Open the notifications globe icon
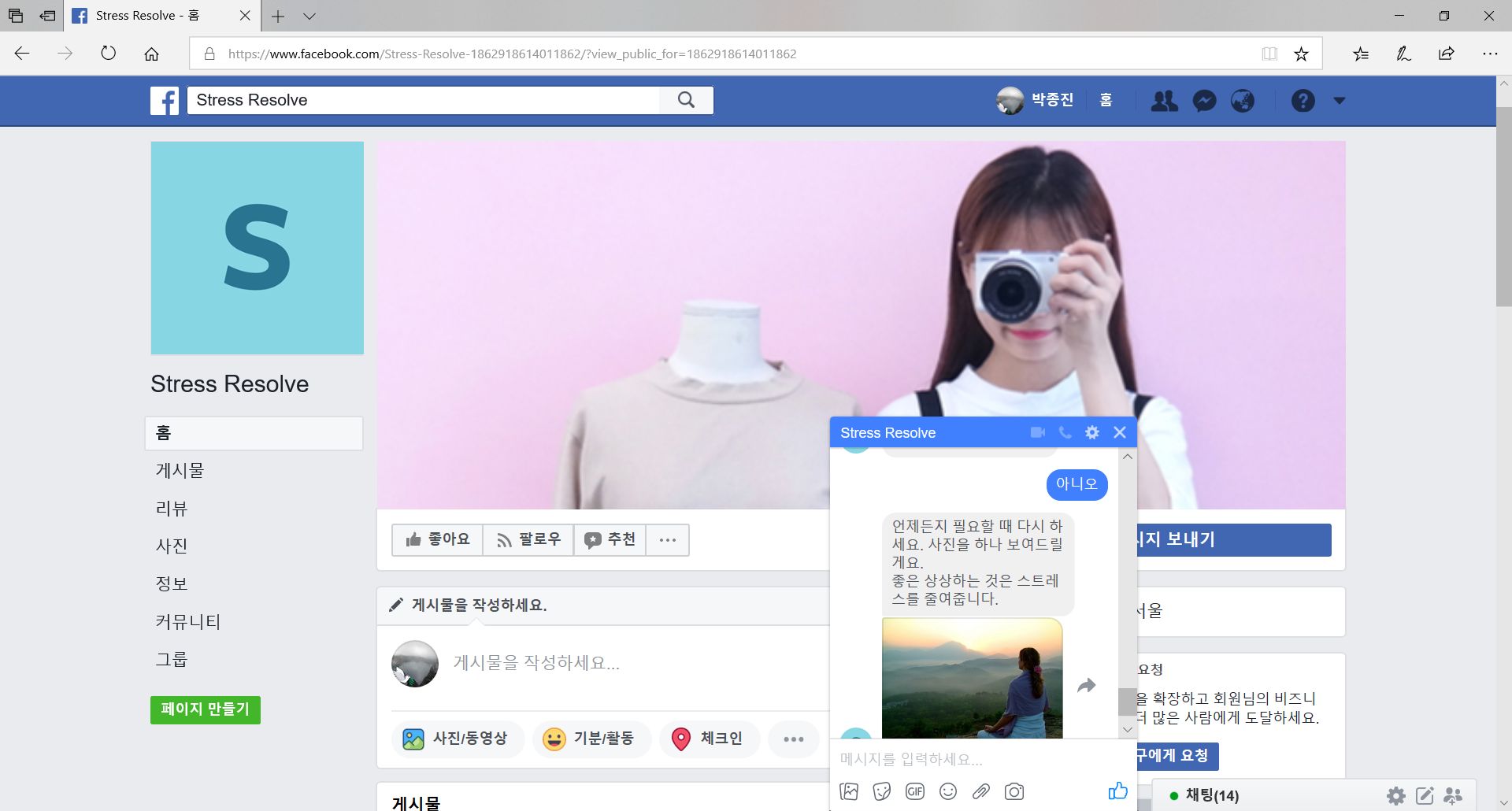The image size is (1512, 811). tap(1243, 101)
